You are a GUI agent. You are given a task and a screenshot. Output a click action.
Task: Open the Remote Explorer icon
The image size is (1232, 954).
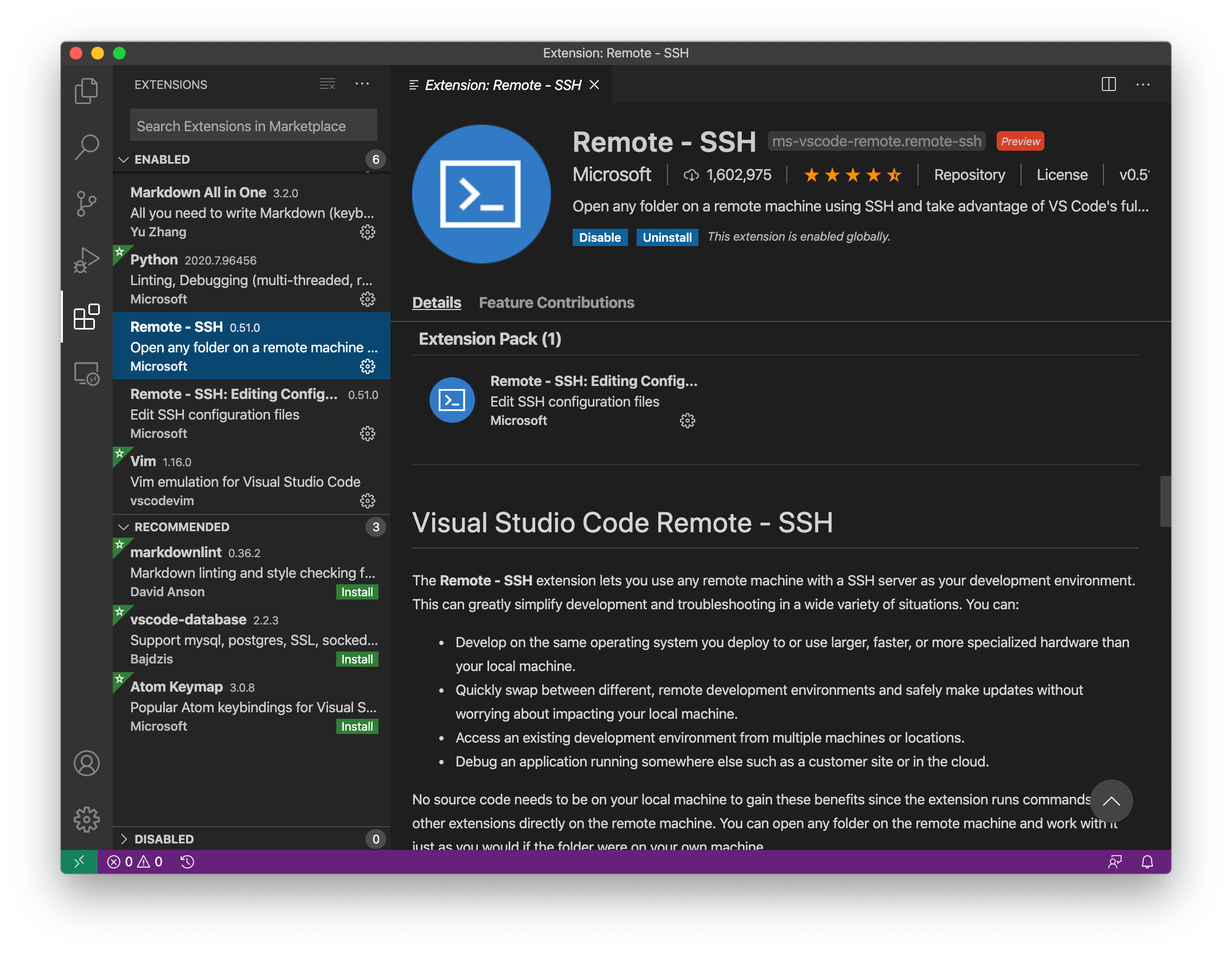pos(86,374)
